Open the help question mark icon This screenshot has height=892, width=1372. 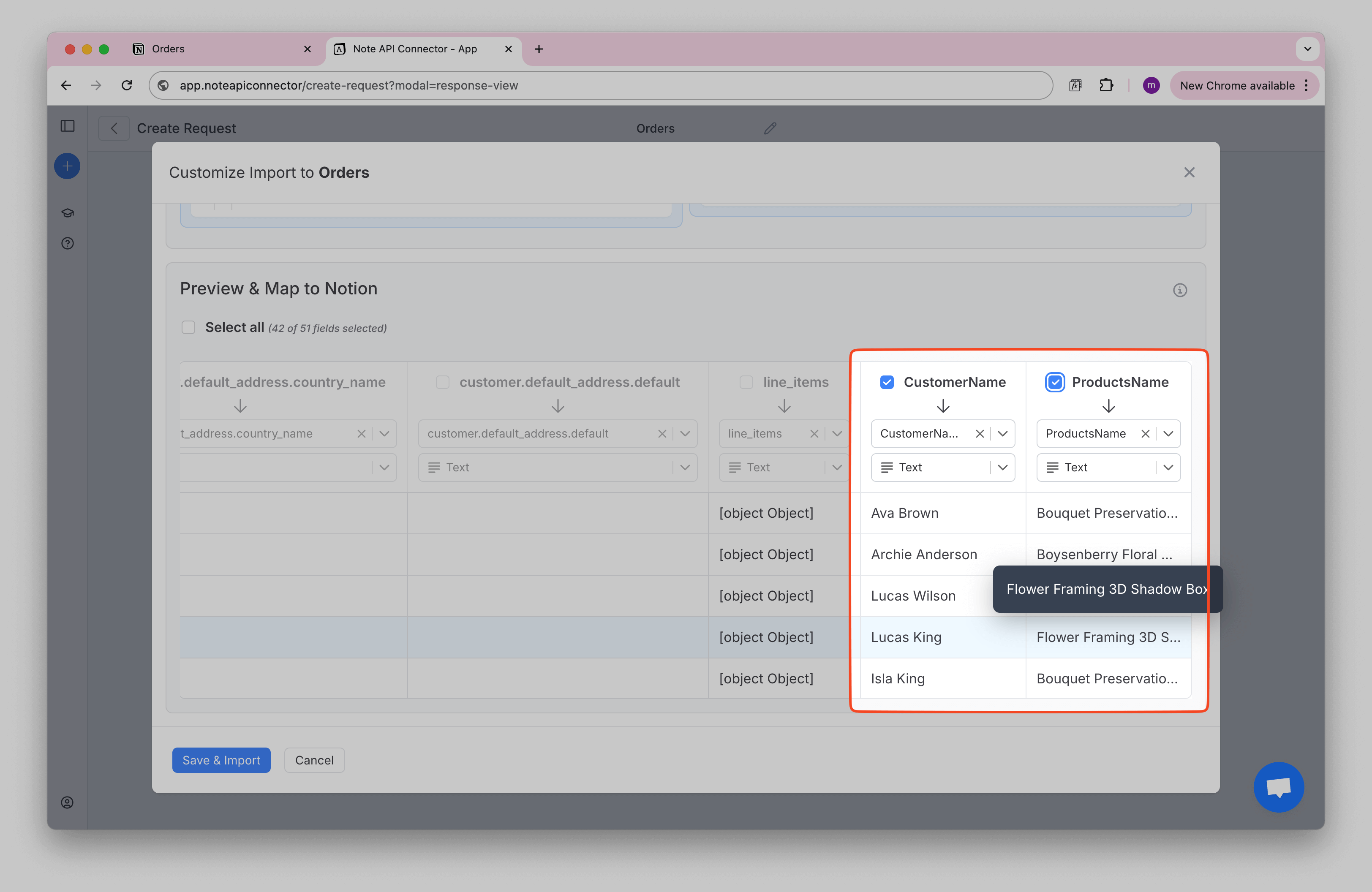click(x=68, y=243)
